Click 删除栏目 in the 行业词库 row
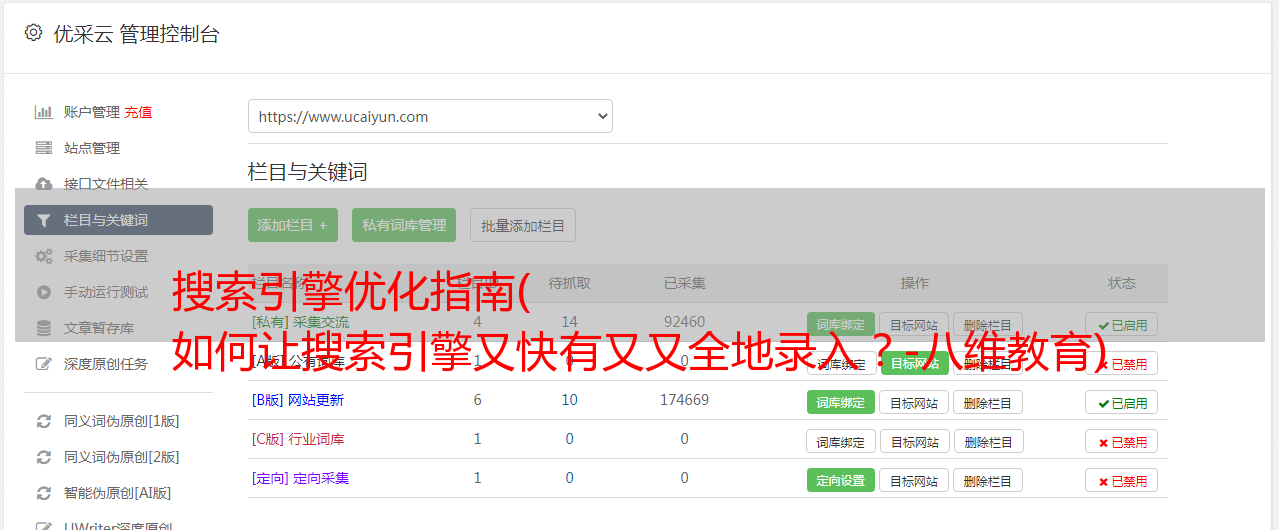Image resolution: width=1279 pixels, height=530 pixels. tap(988, 441)
